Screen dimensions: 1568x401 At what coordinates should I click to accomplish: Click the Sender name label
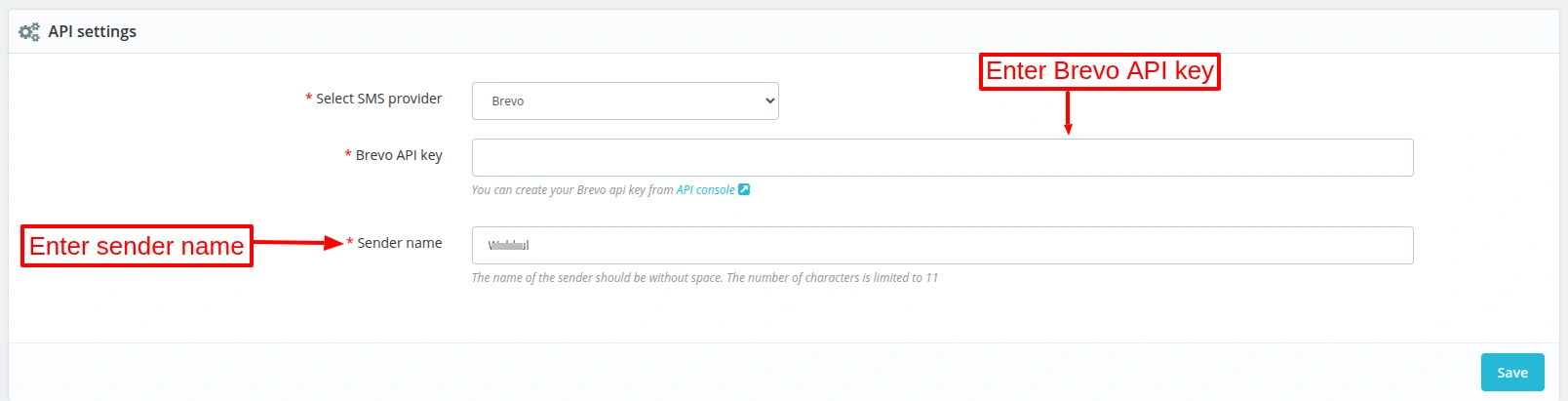[x=400, y=243]
